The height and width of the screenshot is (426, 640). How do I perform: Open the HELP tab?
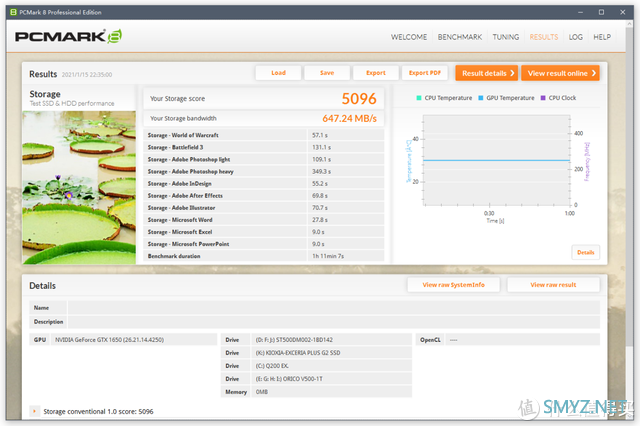pos(602,37)
